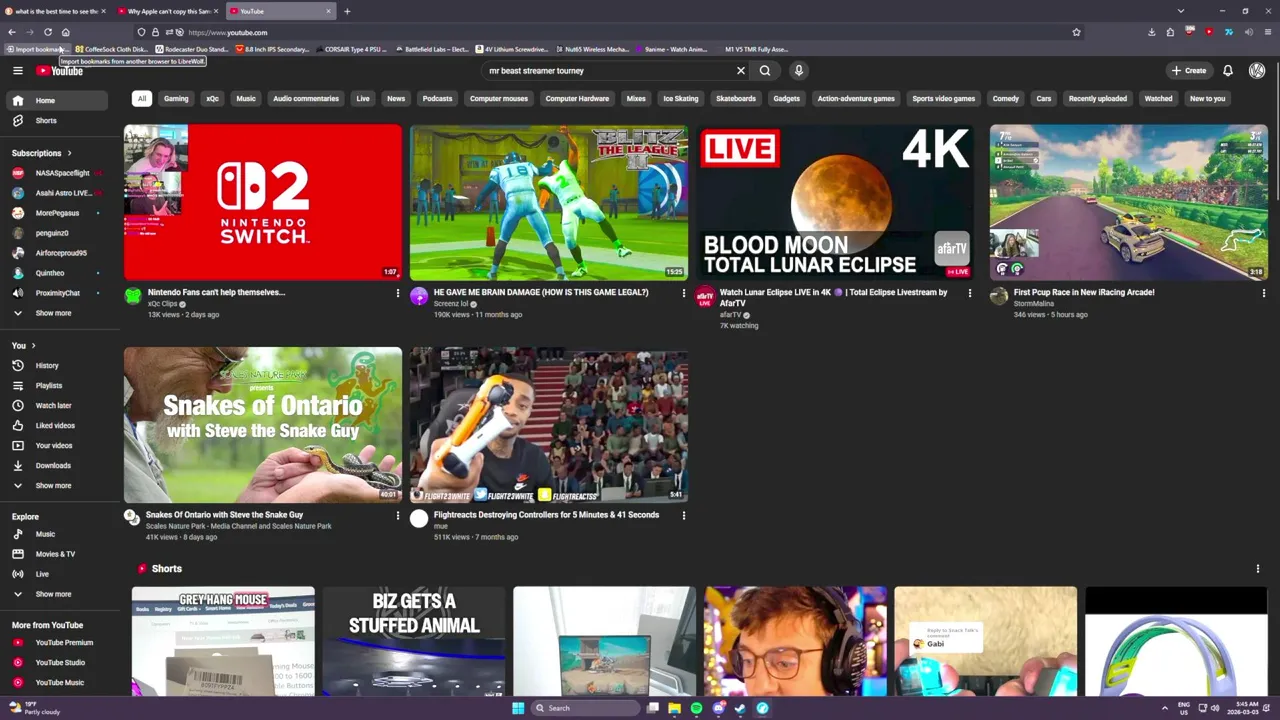
Task: Open History in the sidebar
Action: click(57, 366)
